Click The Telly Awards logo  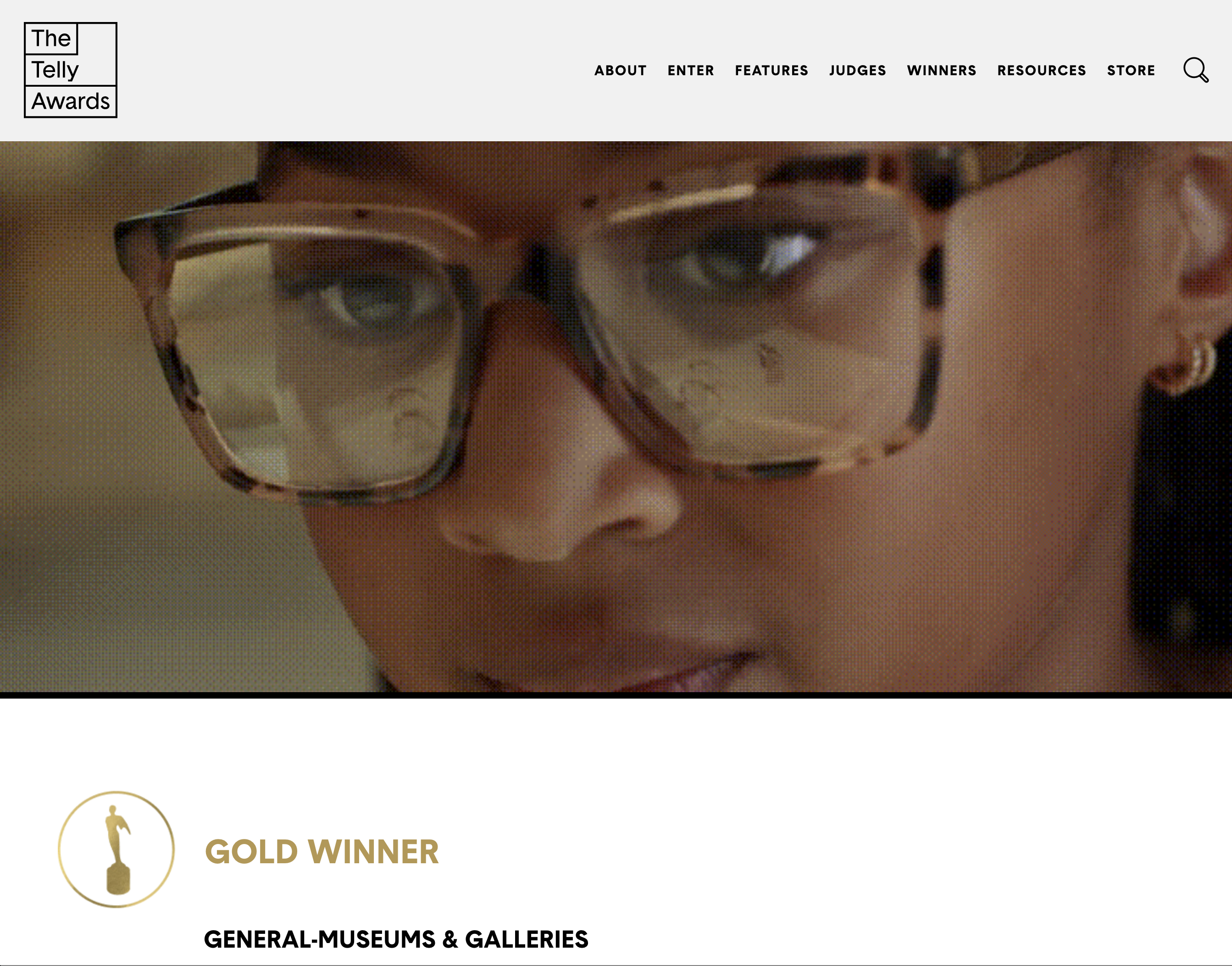pyautogui.click(x=71, y=70)
